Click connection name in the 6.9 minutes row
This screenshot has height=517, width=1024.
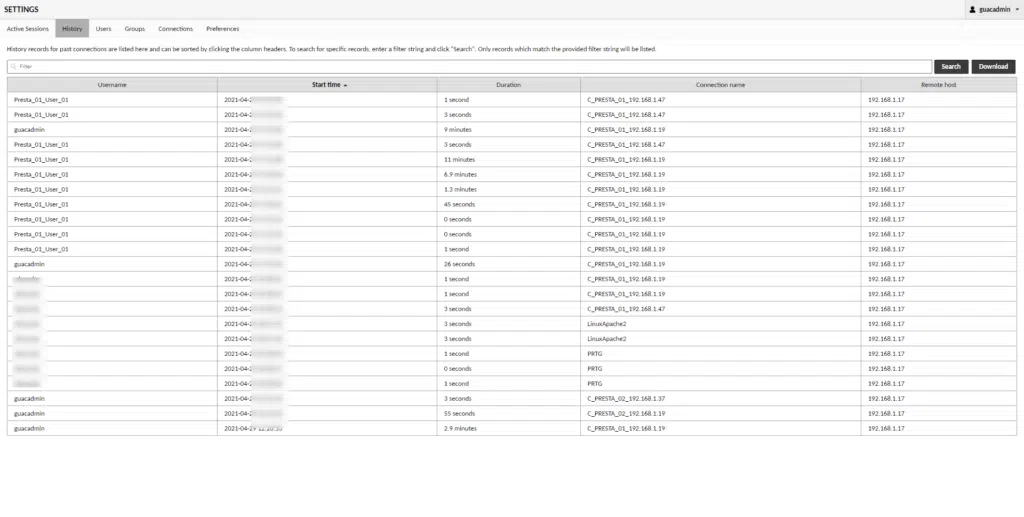point(626,175)
